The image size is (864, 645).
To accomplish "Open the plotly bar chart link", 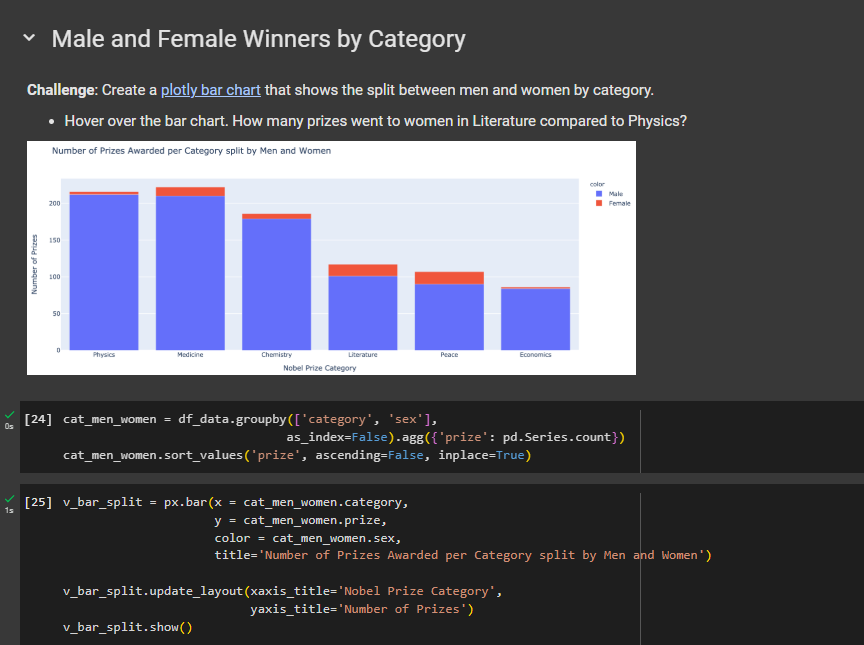I will (210, 90).
